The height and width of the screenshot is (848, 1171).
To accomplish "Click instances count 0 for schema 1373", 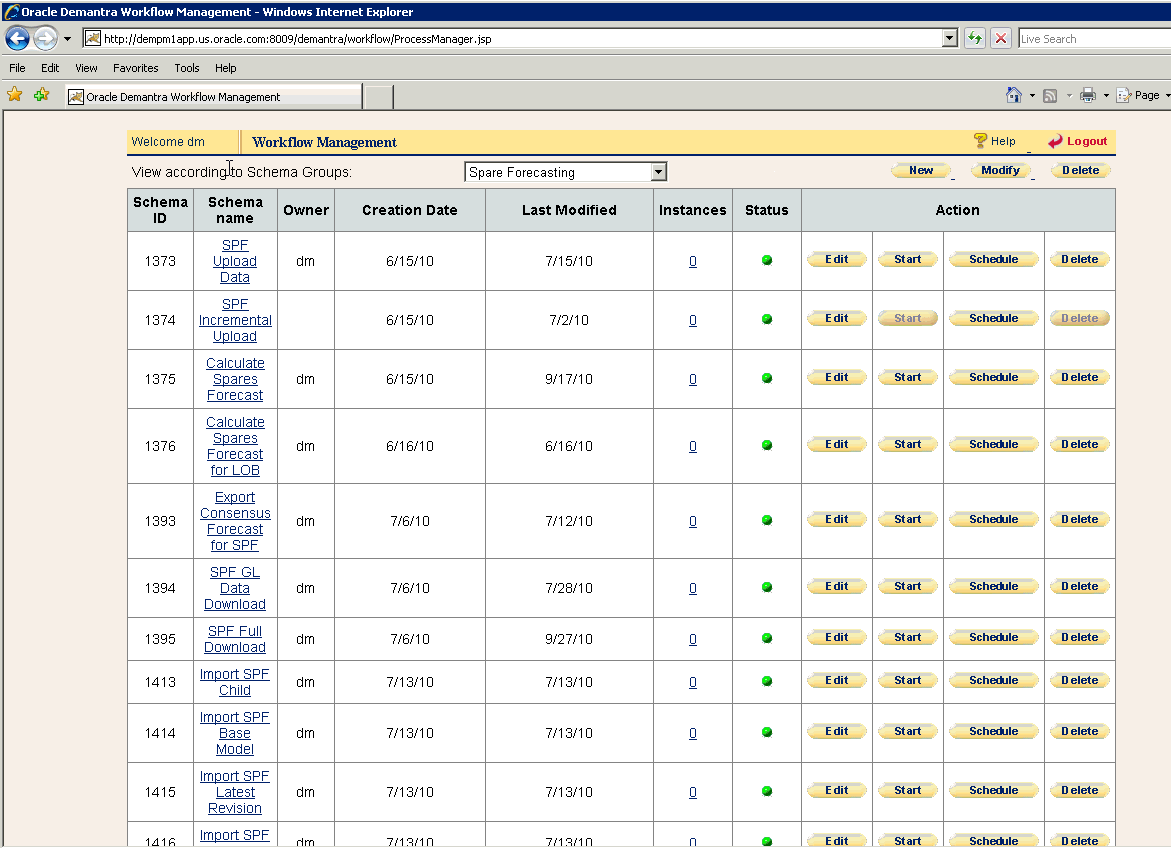I will pos(693,261).
